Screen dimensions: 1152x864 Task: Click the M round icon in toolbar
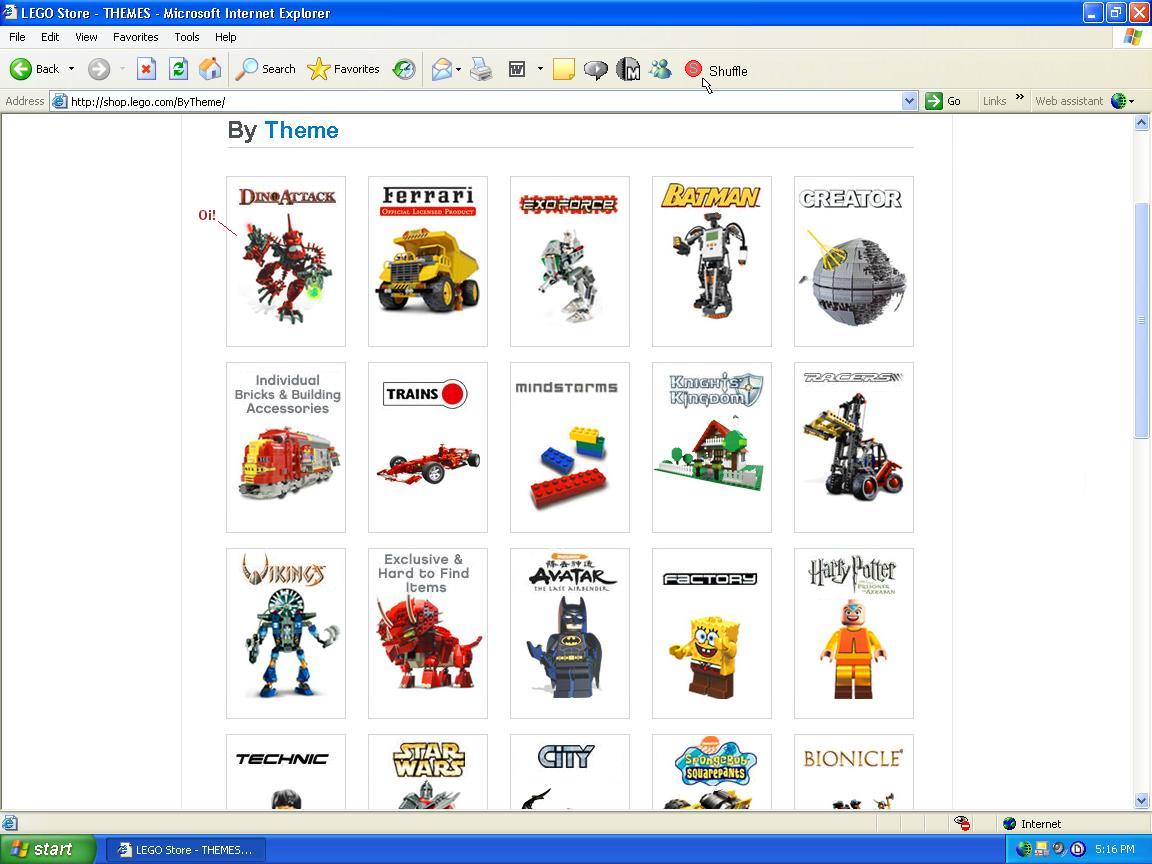point(627,69)
